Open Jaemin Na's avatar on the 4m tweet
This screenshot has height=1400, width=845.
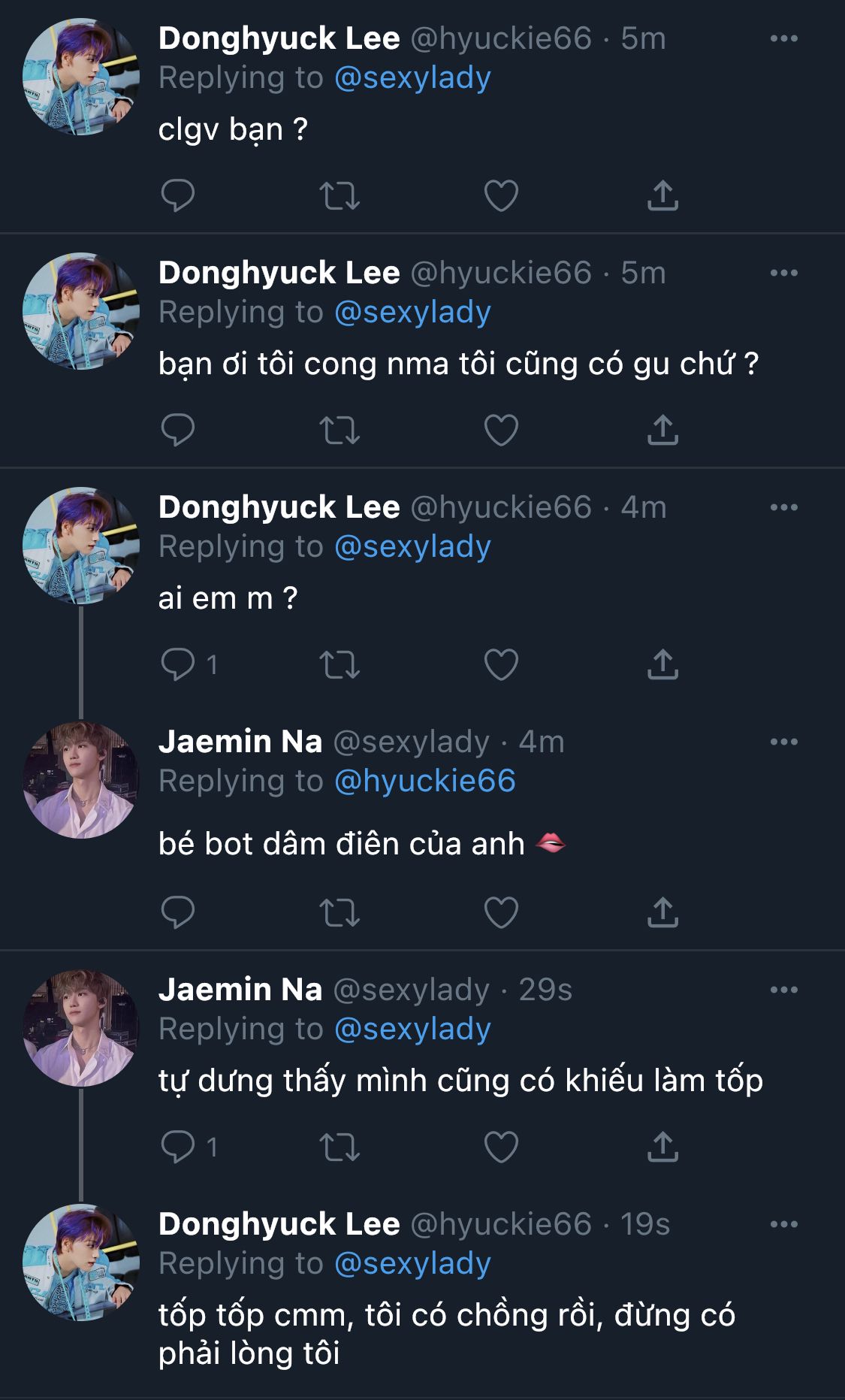[x=81, y=780]
